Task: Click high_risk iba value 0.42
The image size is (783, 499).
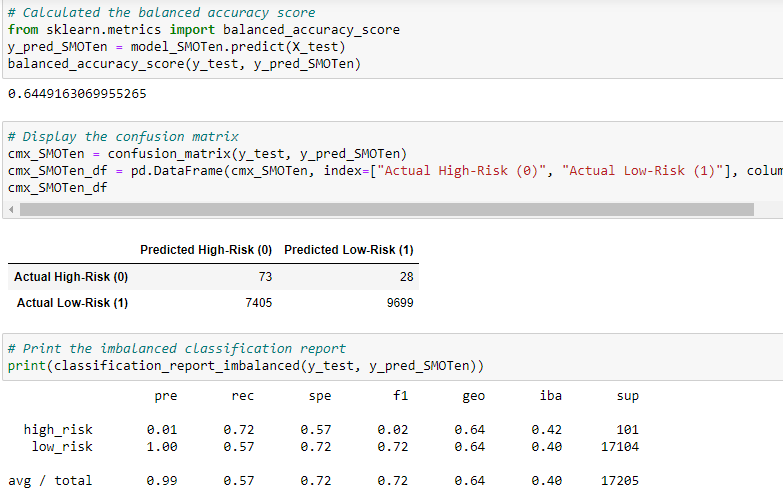Action: coord(547,430)
